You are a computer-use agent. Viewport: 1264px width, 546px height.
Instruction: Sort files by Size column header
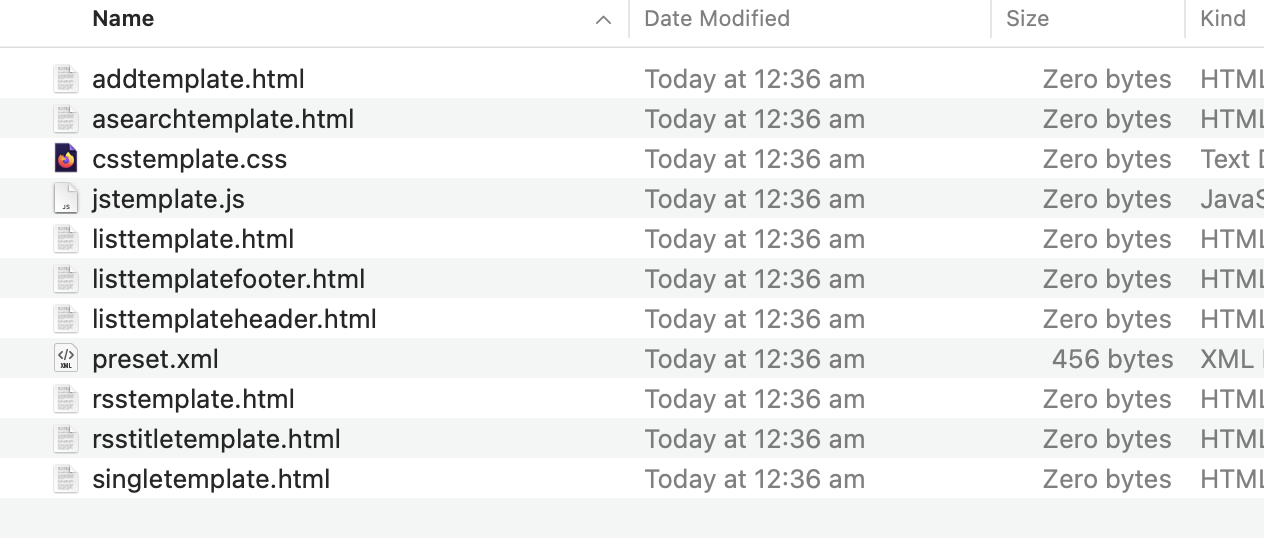coord(1028,19)
